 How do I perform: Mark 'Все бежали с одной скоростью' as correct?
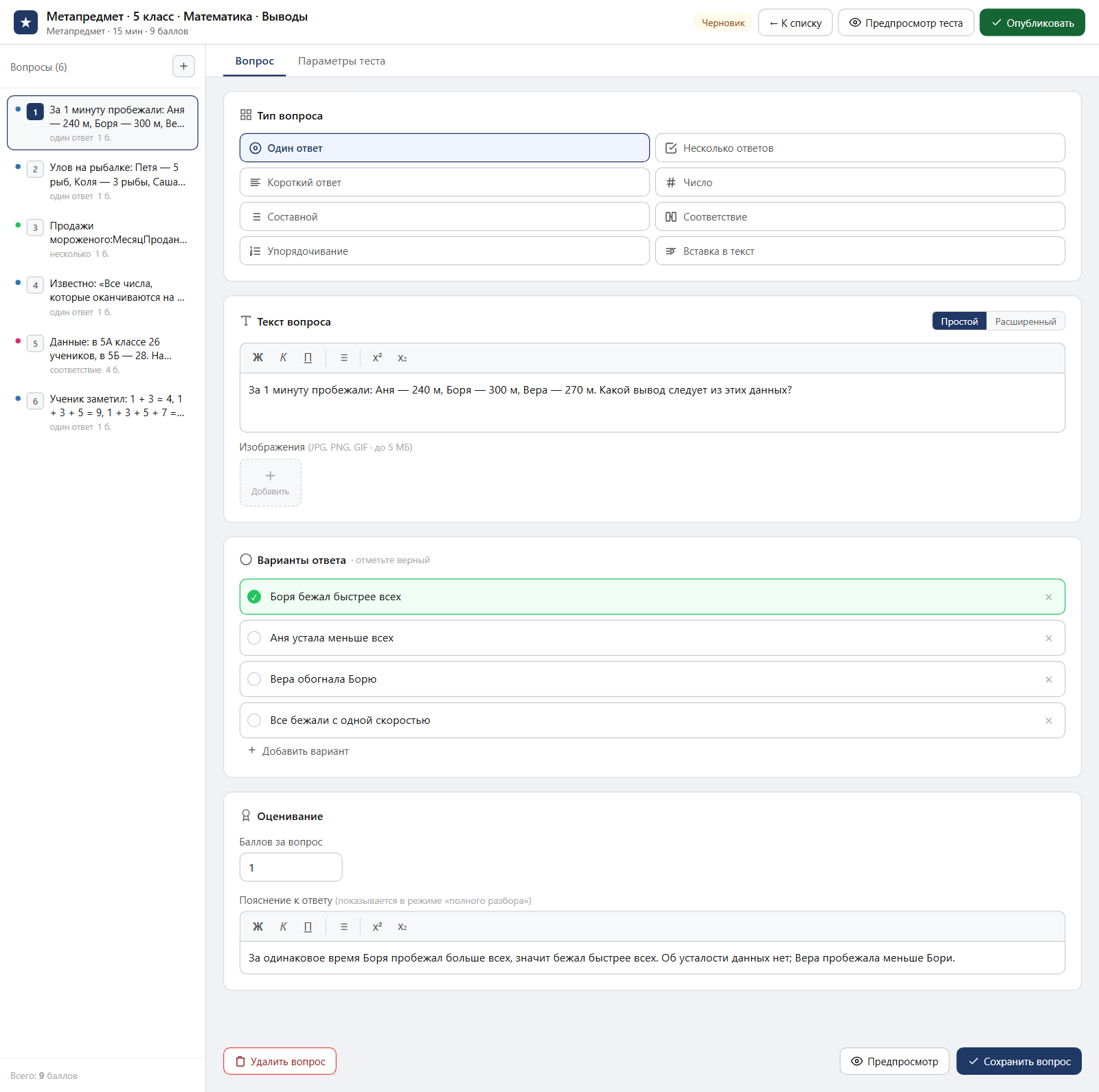tap(254, 720)
